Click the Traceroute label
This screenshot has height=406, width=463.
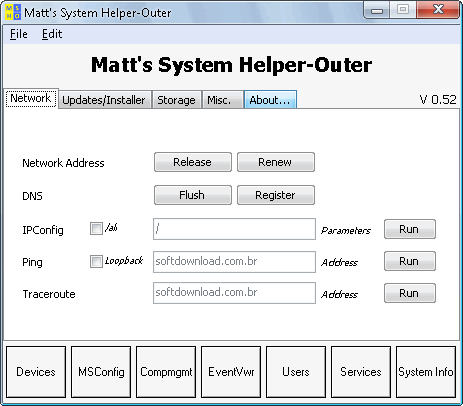49,294
